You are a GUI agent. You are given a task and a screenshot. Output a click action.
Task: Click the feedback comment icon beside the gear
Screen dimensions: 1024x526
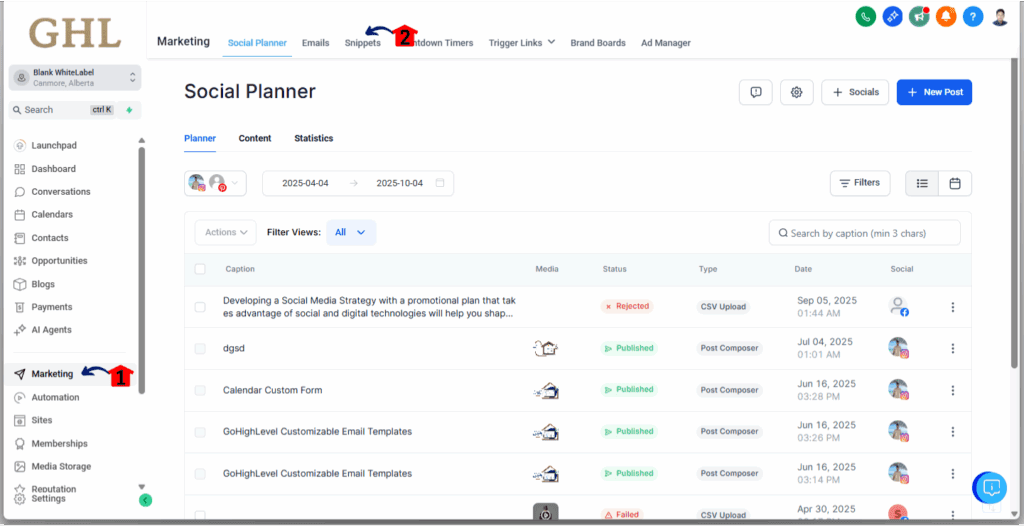tap(756, 92)
